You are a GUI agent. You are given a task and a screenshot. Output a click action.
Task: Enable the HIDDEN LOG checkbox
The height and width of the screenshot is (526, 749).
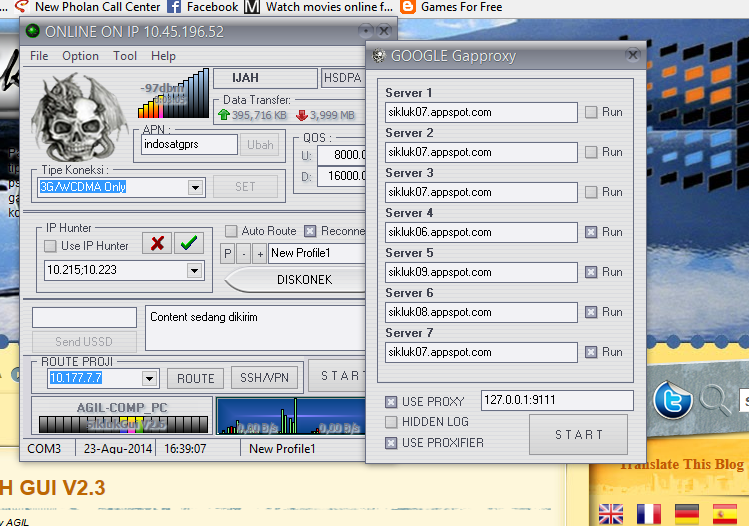click(391, 422)
